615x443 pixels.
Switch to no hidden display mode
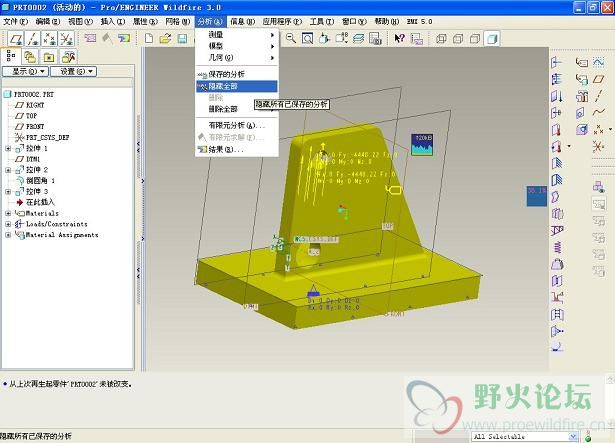475,38
